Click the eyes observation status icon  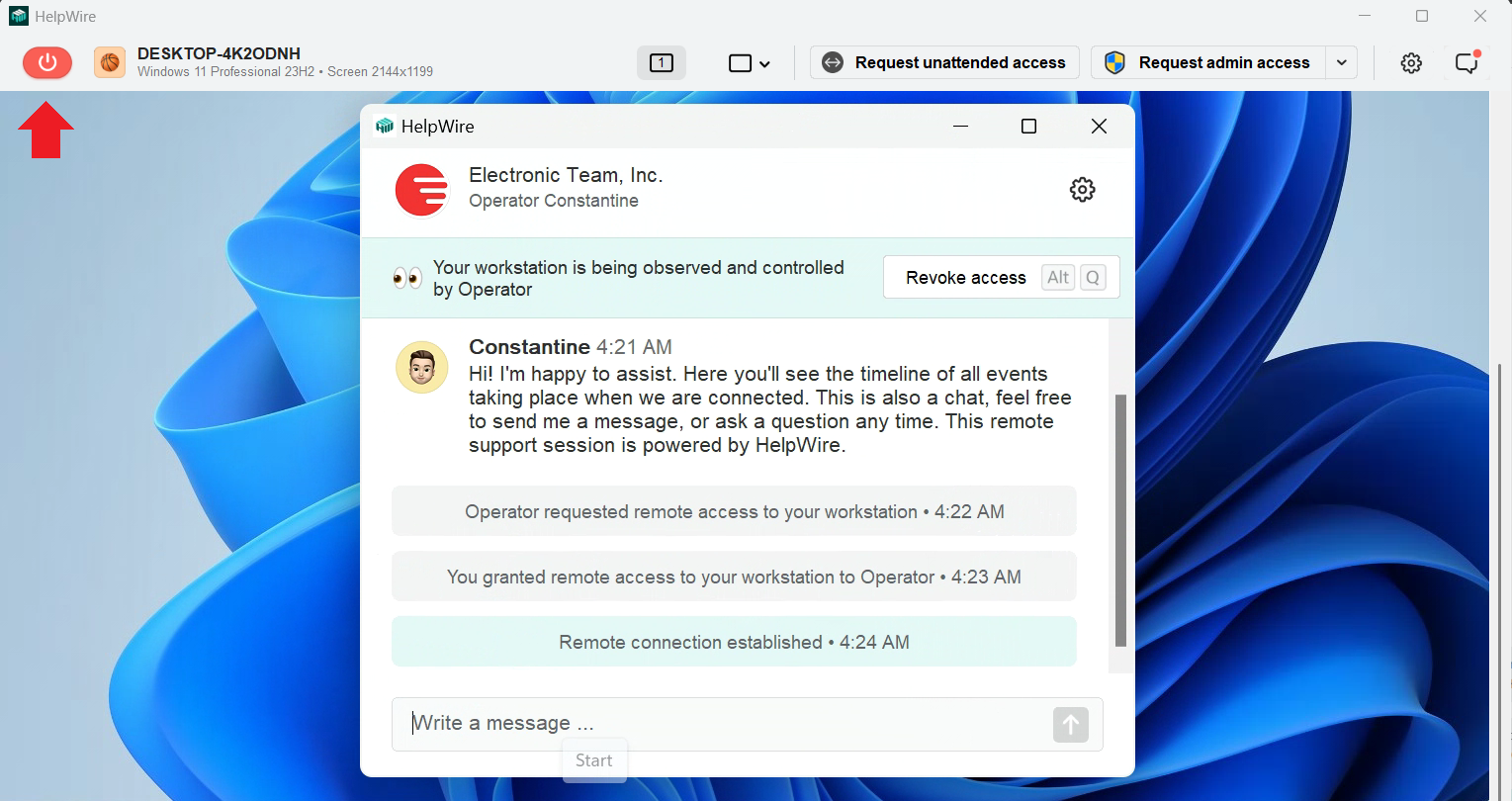pyautogui.click(x=406, y=278)
